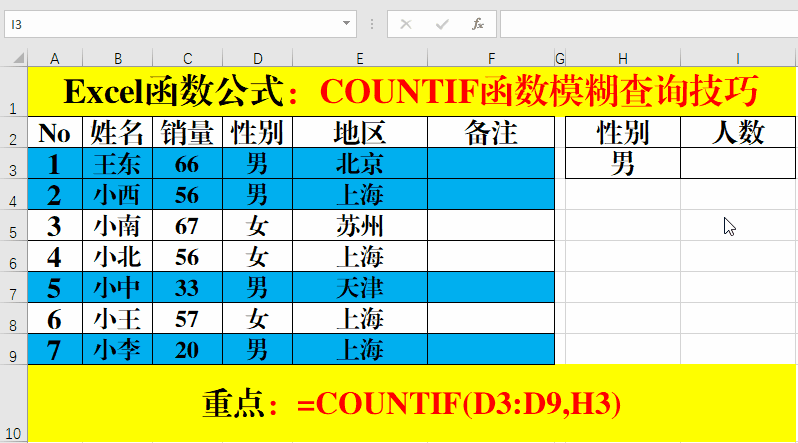Click the No cell '4'
The width and height of the screenshot is (798, 443).
[55, 257]
